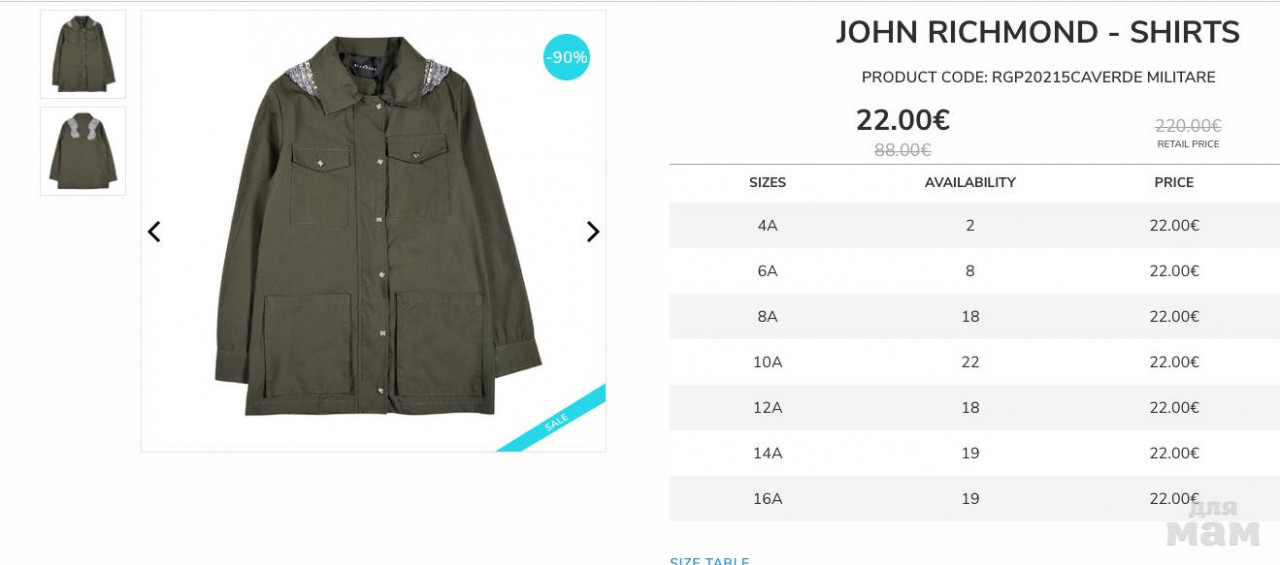
Task: Select the back view jacket thumbnail
Action: tap(83, 151)
